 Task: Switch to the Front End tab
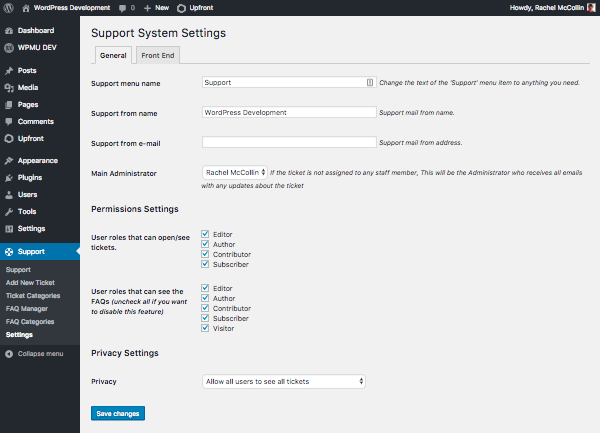[158, 55]
